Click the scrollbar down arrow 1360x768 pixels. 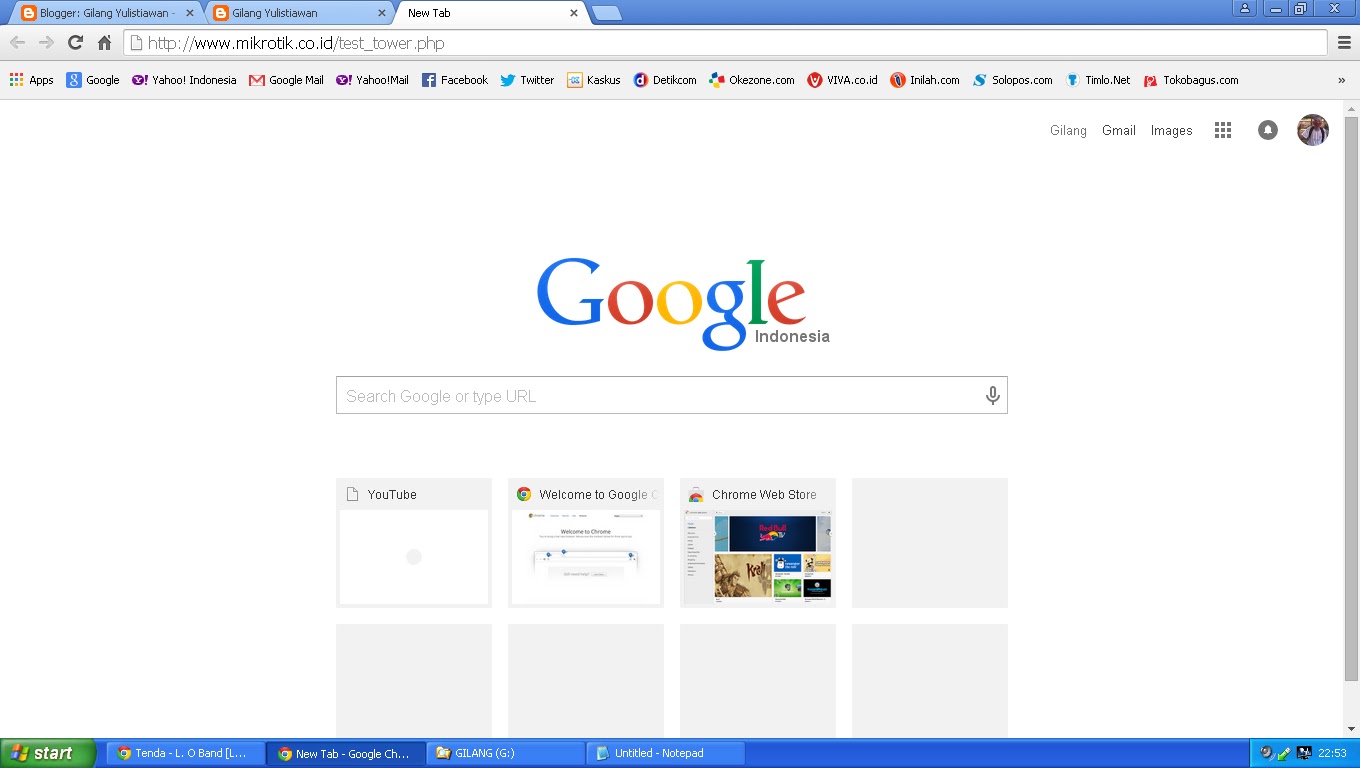[x=1352, y=729]
